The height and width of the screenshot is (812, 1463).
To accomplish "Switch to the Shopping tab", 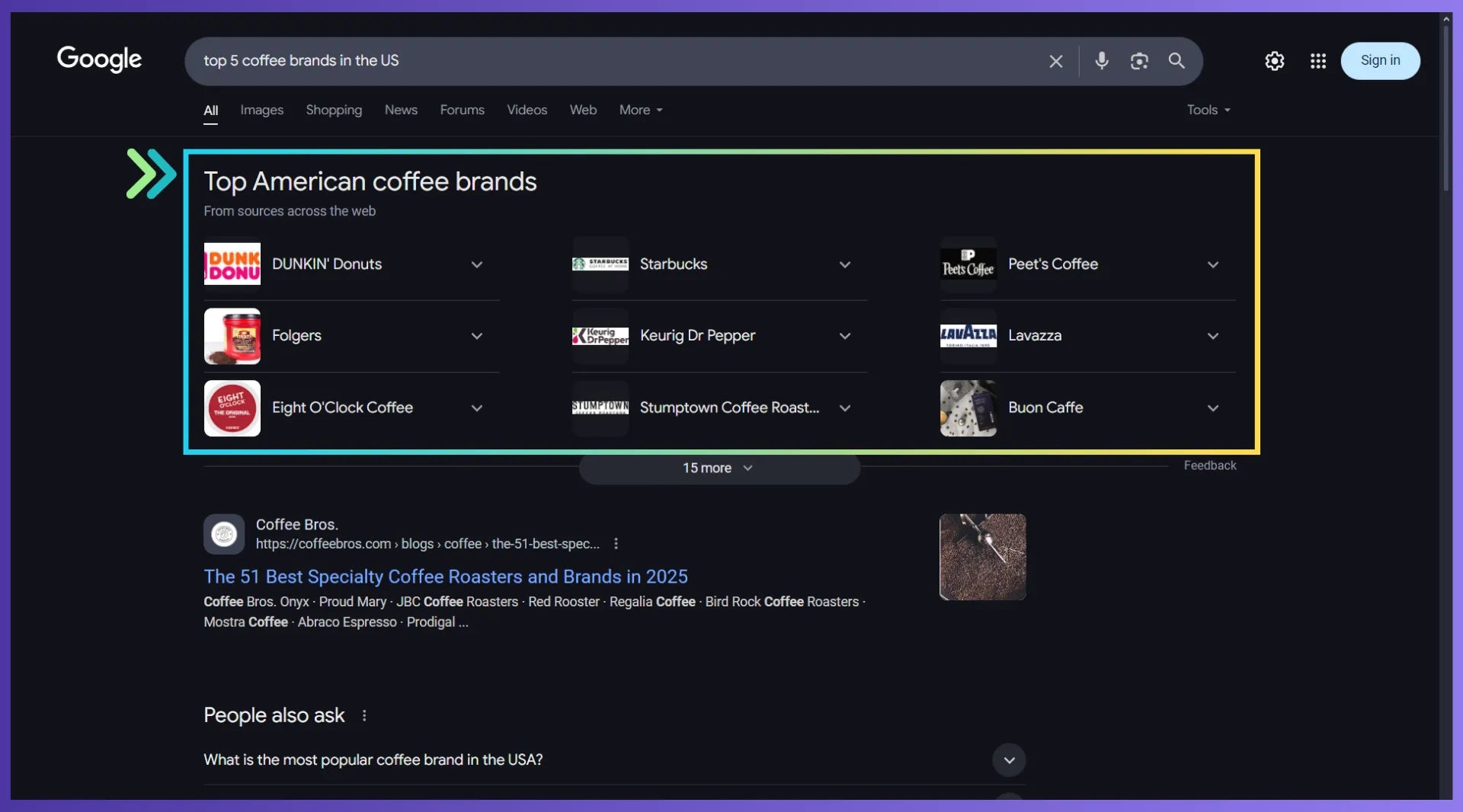I will [334, 110].
